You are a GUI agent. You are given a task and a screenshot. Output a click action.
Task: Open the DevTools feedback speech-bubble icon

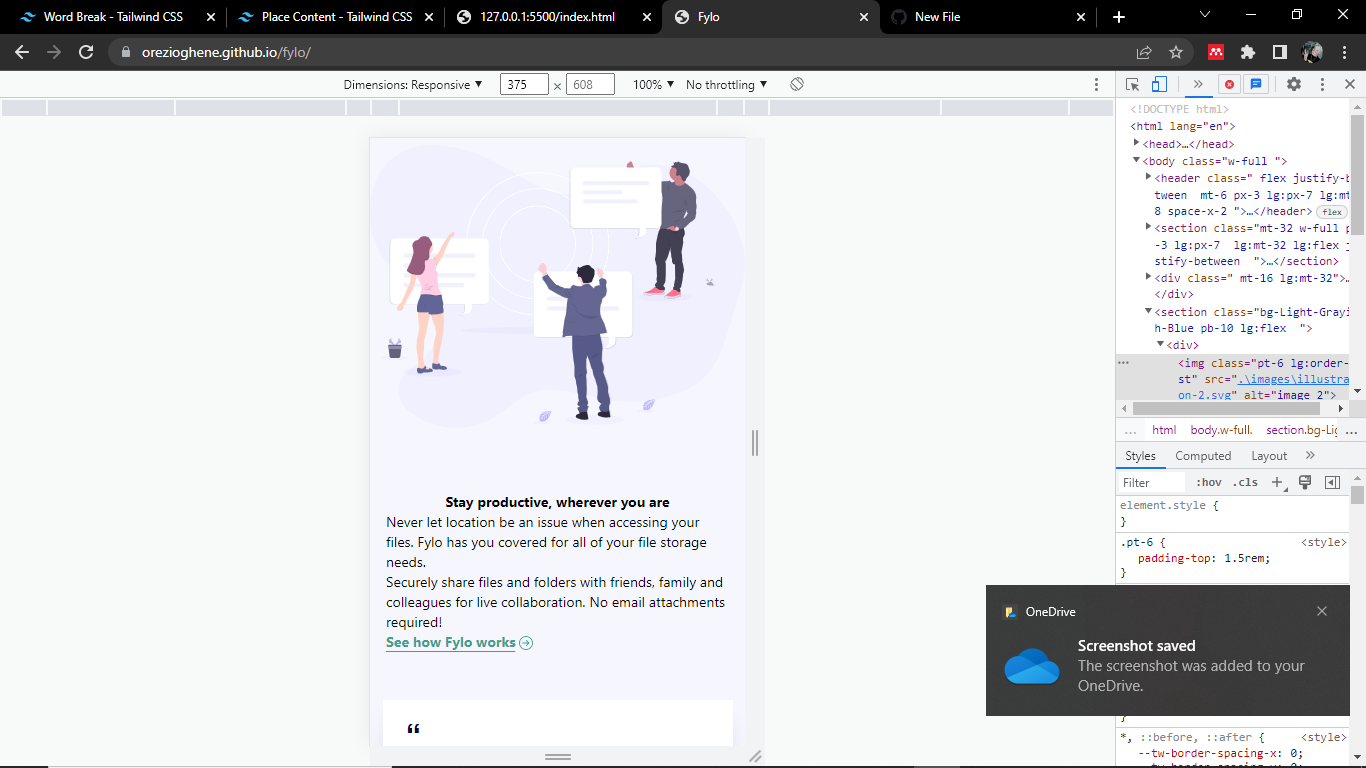1256,84
